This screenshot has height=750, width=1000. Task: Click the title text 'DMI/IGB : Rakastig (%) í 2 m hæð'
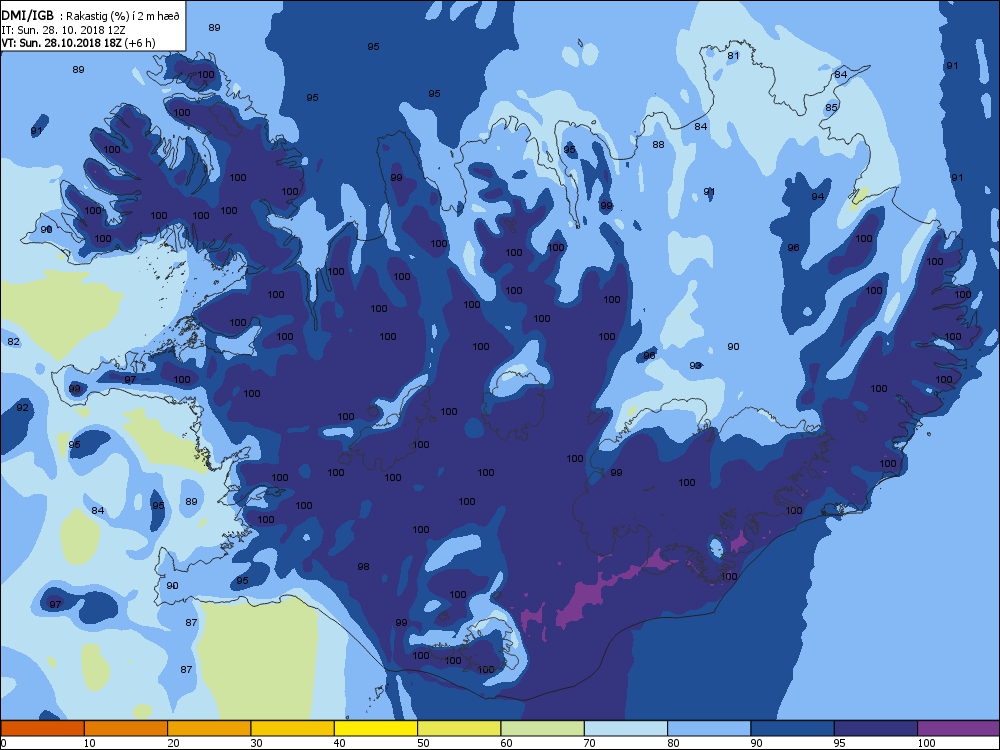[x=91, y=16]
